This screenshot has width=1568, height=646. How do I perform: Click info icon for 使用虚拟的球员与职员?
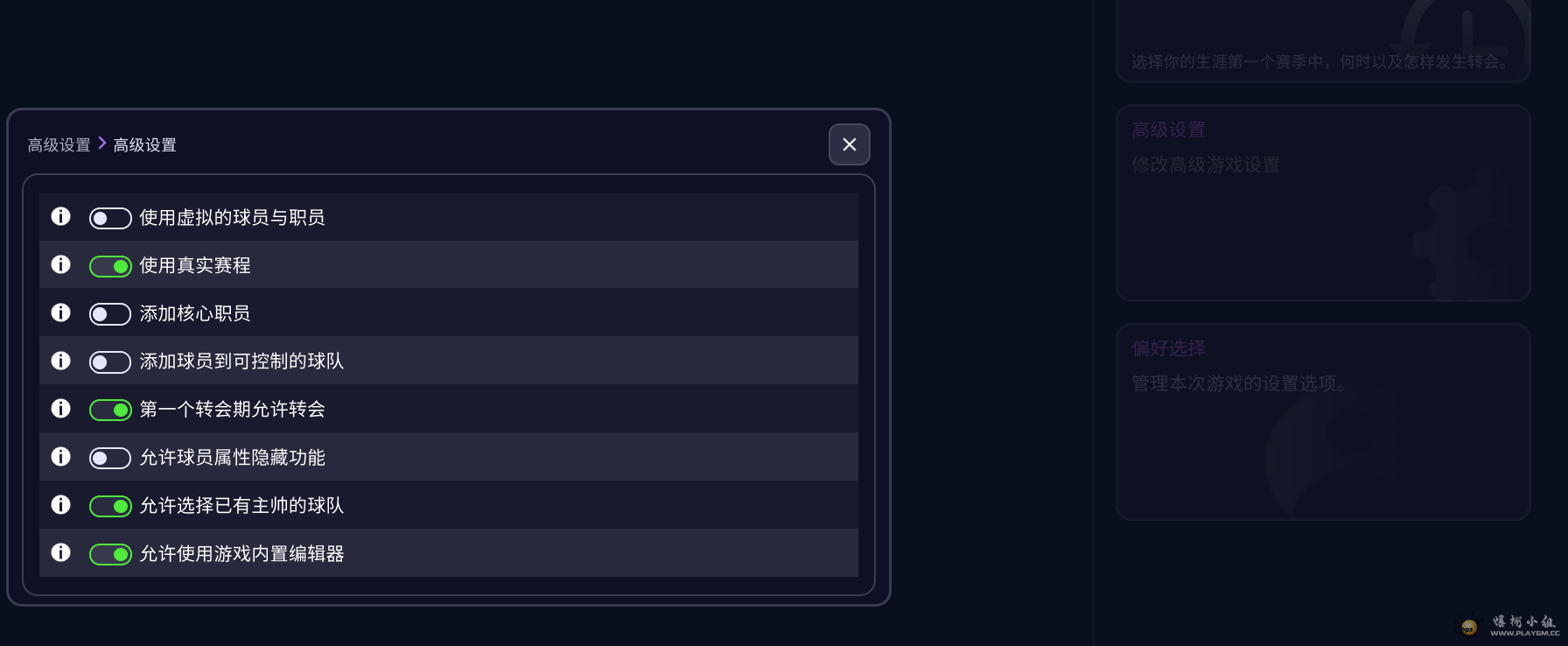60,216
